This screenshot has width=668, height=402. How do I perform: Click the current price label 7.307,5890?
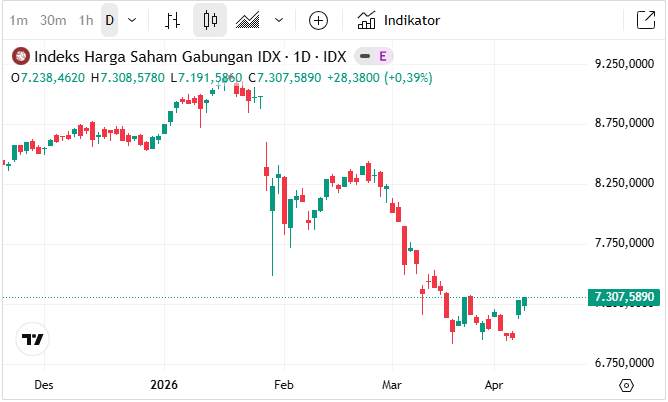click(x=624, y=297)
